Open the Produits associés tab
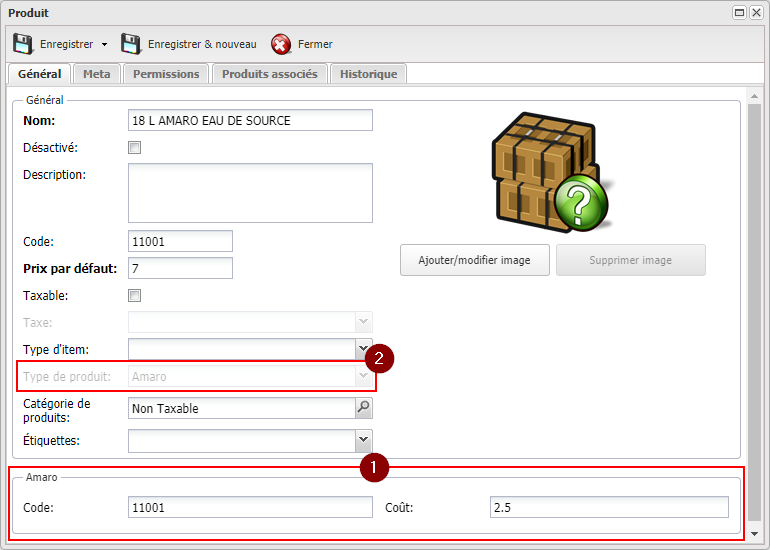Viewport: 770px width, 550px height. [270, 74]
